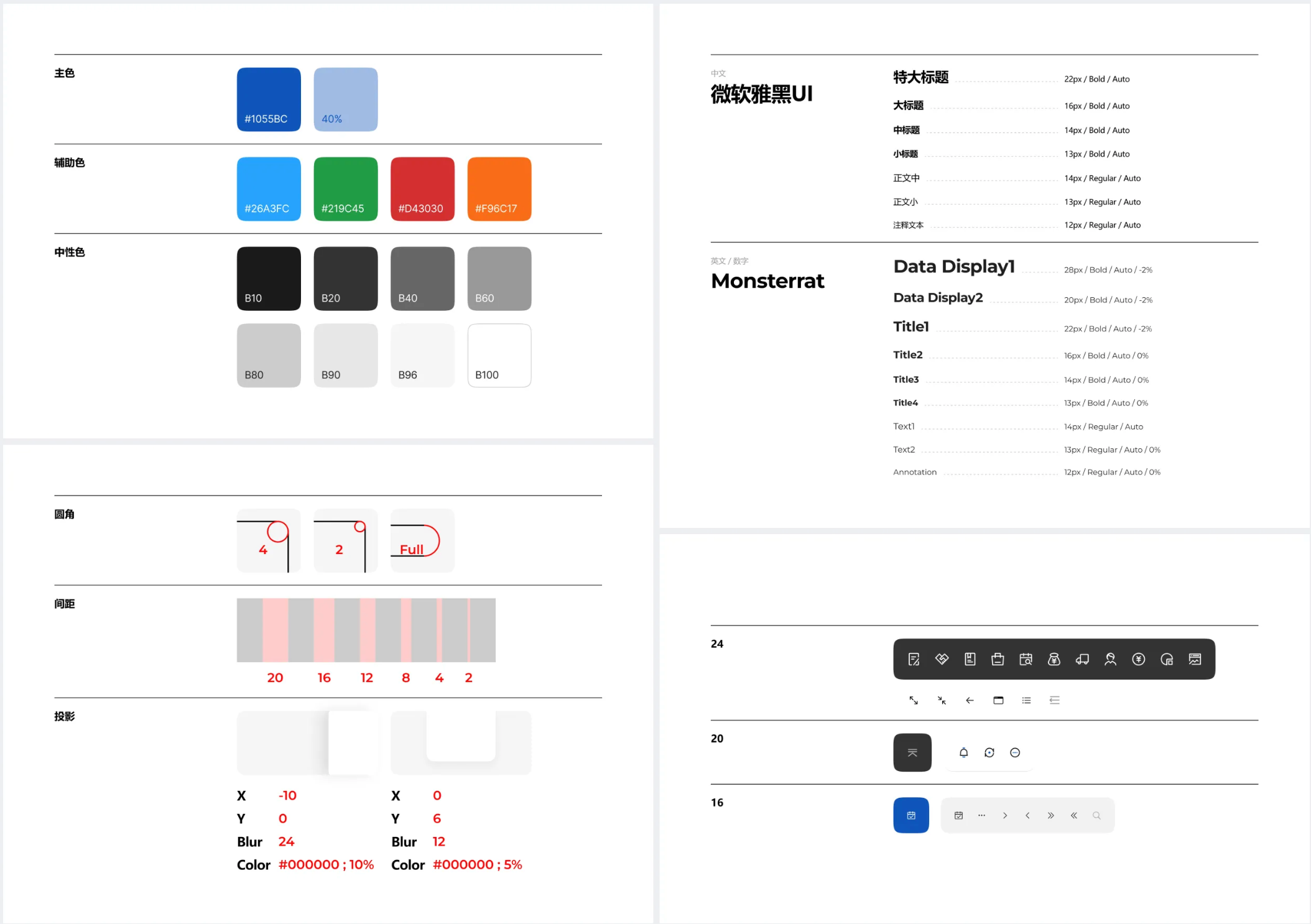Click the bulleted list icon

(x=1026, y=700)
